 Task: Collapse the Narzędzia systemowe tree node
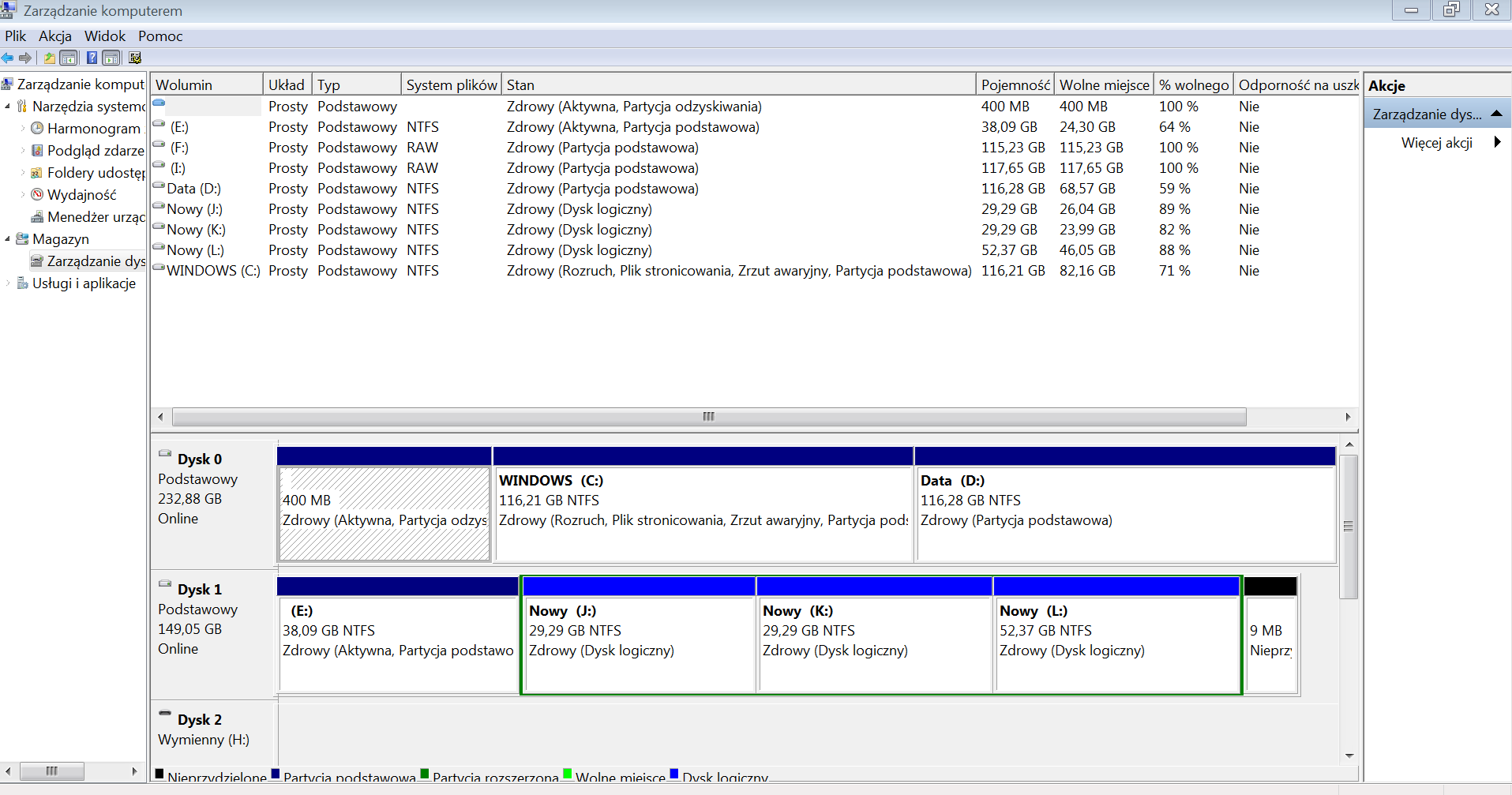[x=8, y=106]
